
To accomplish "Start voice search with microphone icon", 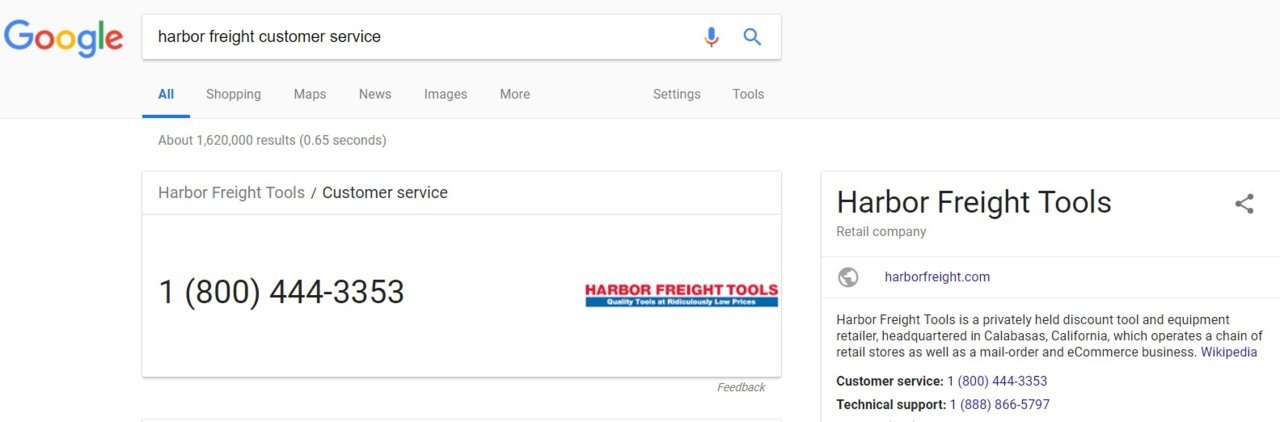I will point(711,37).
